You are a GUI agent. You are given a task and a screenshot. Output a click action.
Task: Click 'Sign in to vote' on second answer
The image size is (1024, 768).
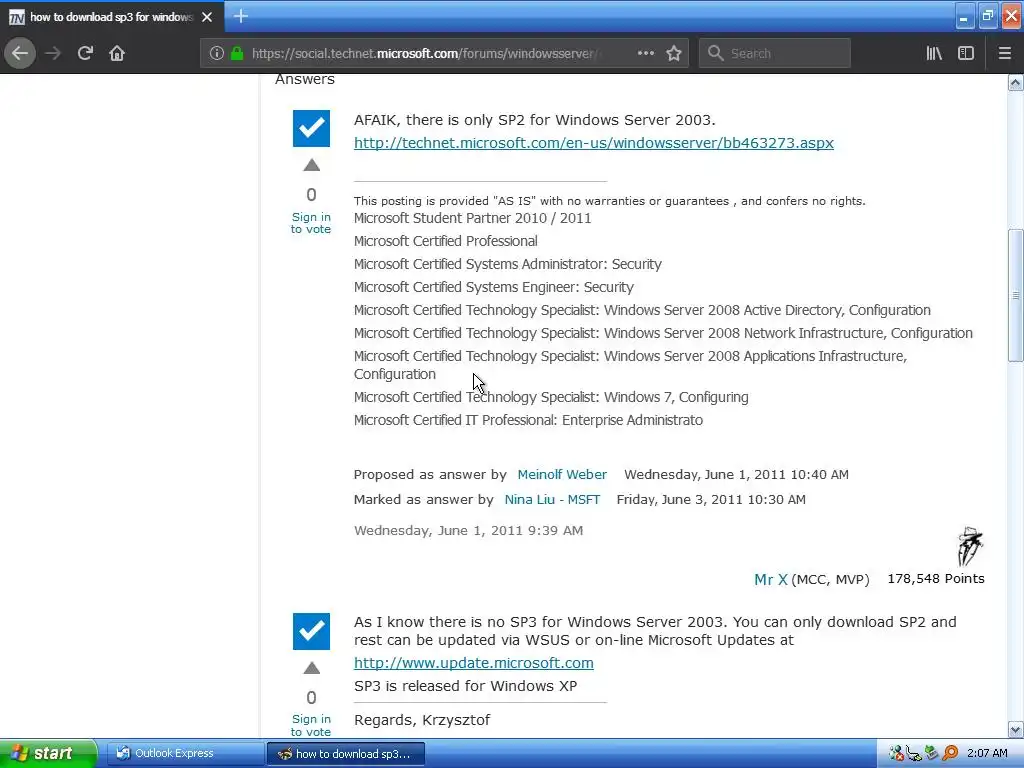(311, 726)
